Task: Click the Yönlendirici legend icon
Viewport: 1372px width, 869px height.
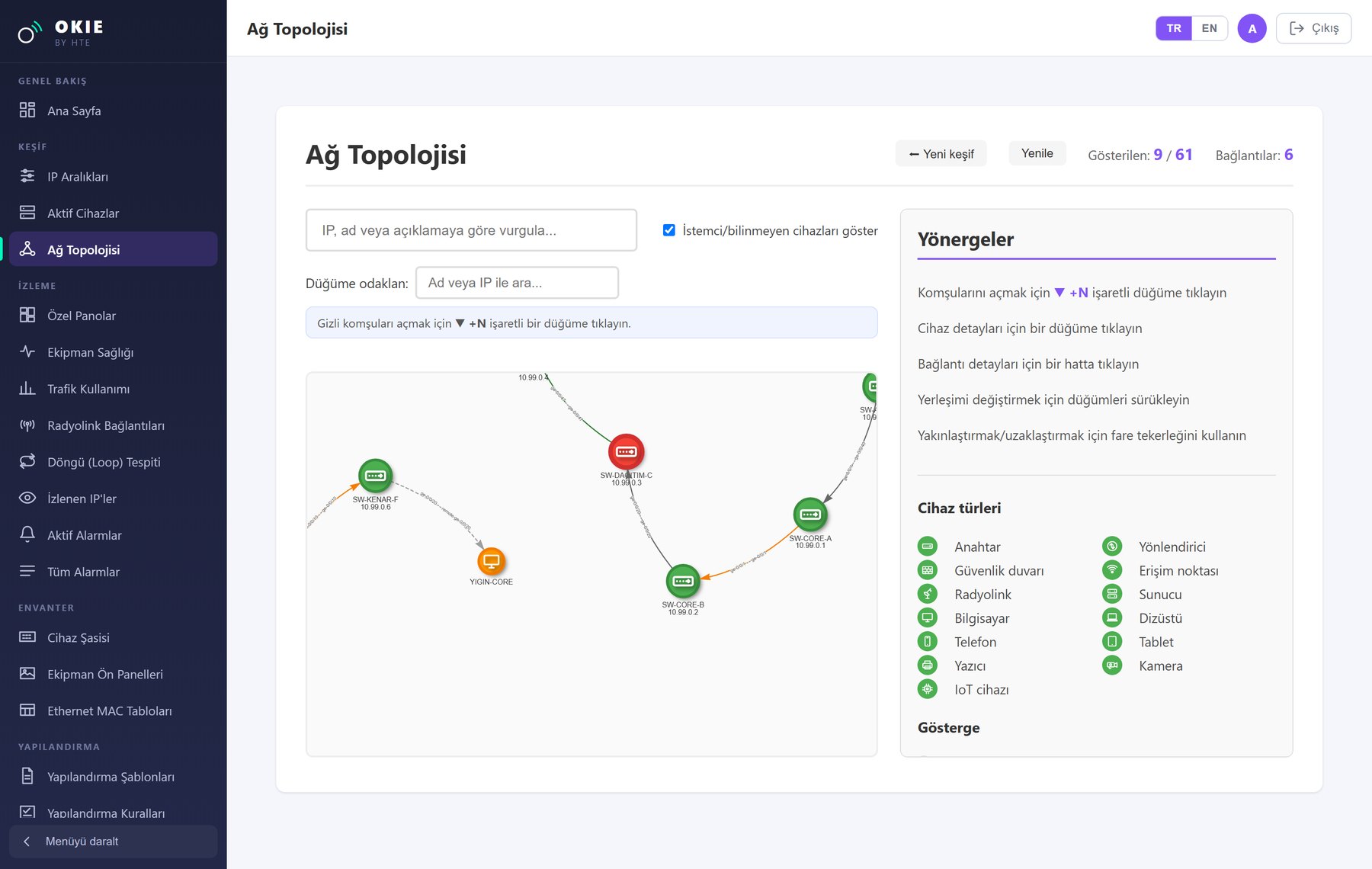Action: [1112, 547]
